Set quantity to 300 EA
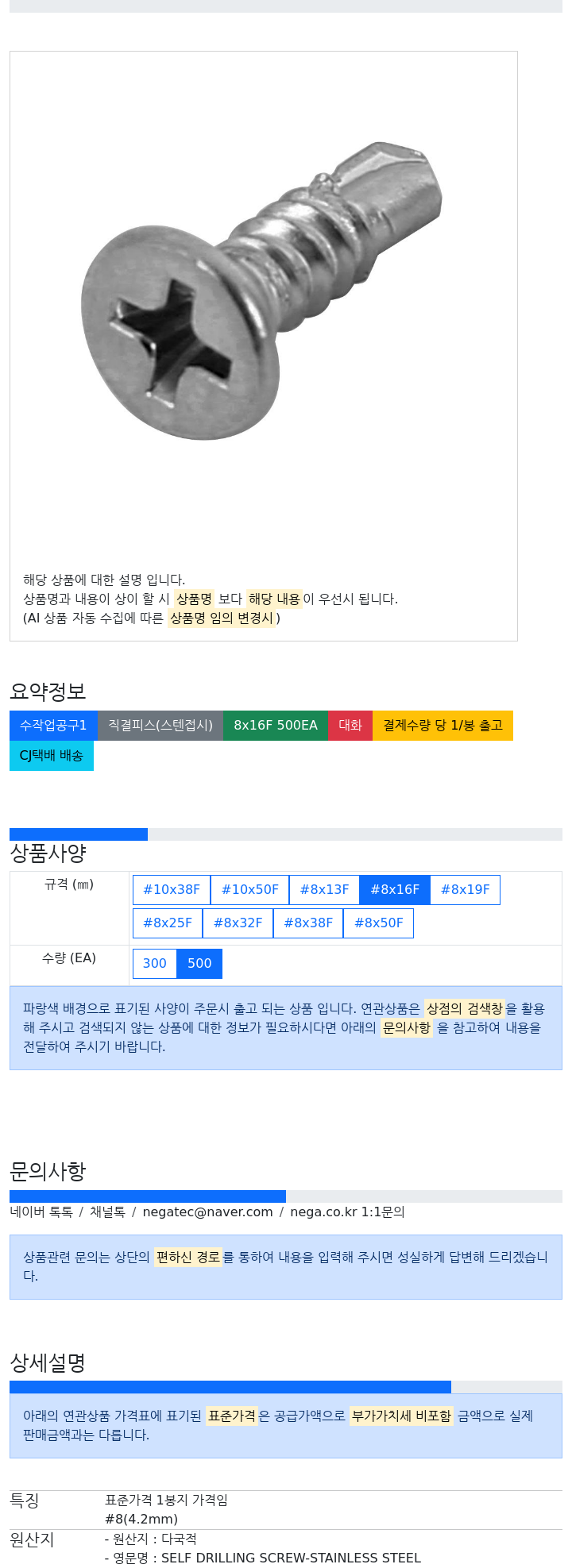 tap(155, 964)
